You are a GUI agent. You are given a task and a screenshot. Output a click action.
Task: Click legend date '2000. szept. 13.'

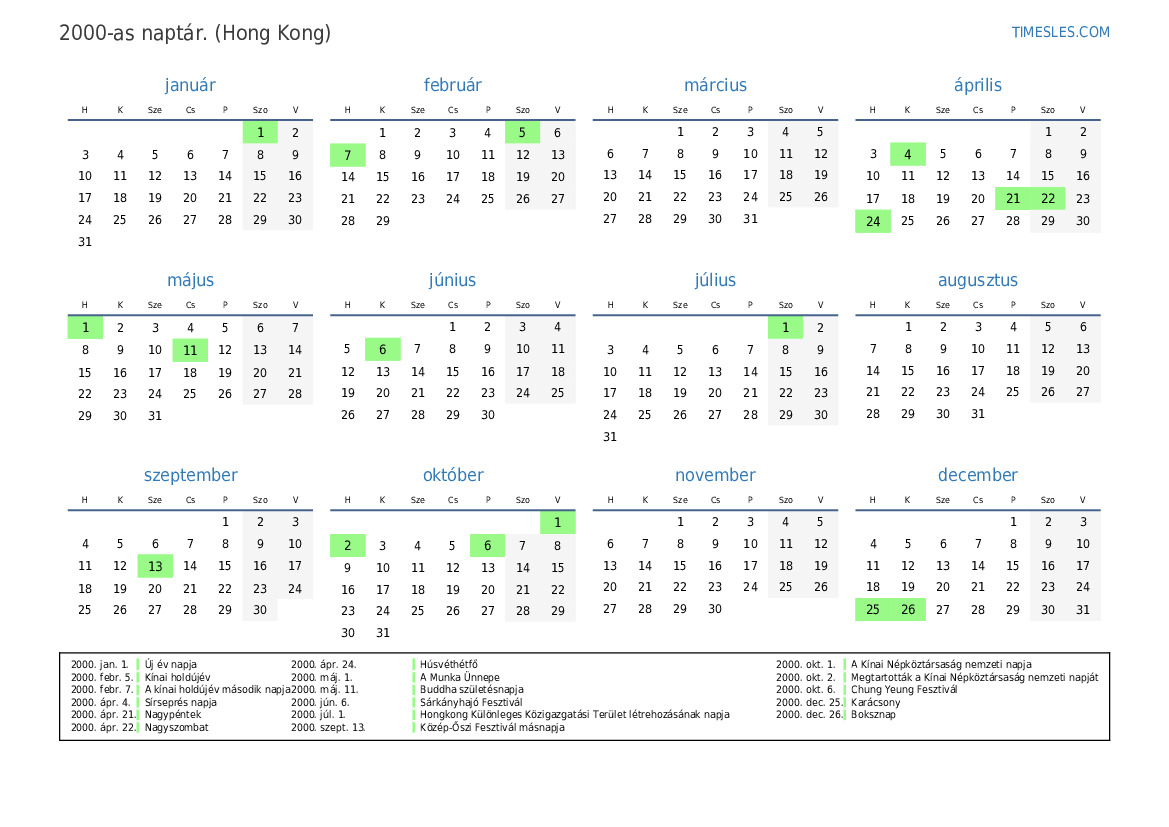pos(328,727)
